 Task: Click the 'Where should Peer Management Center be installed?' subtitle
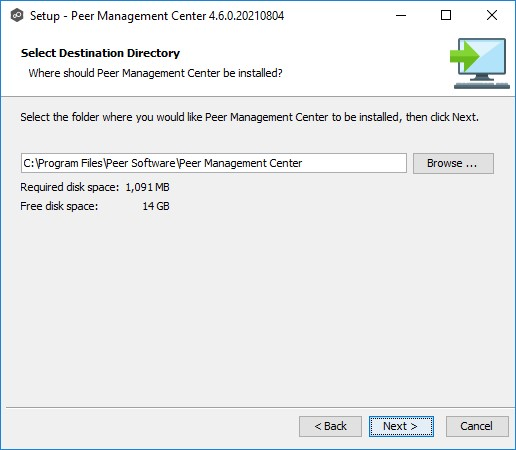click(155, 73)
